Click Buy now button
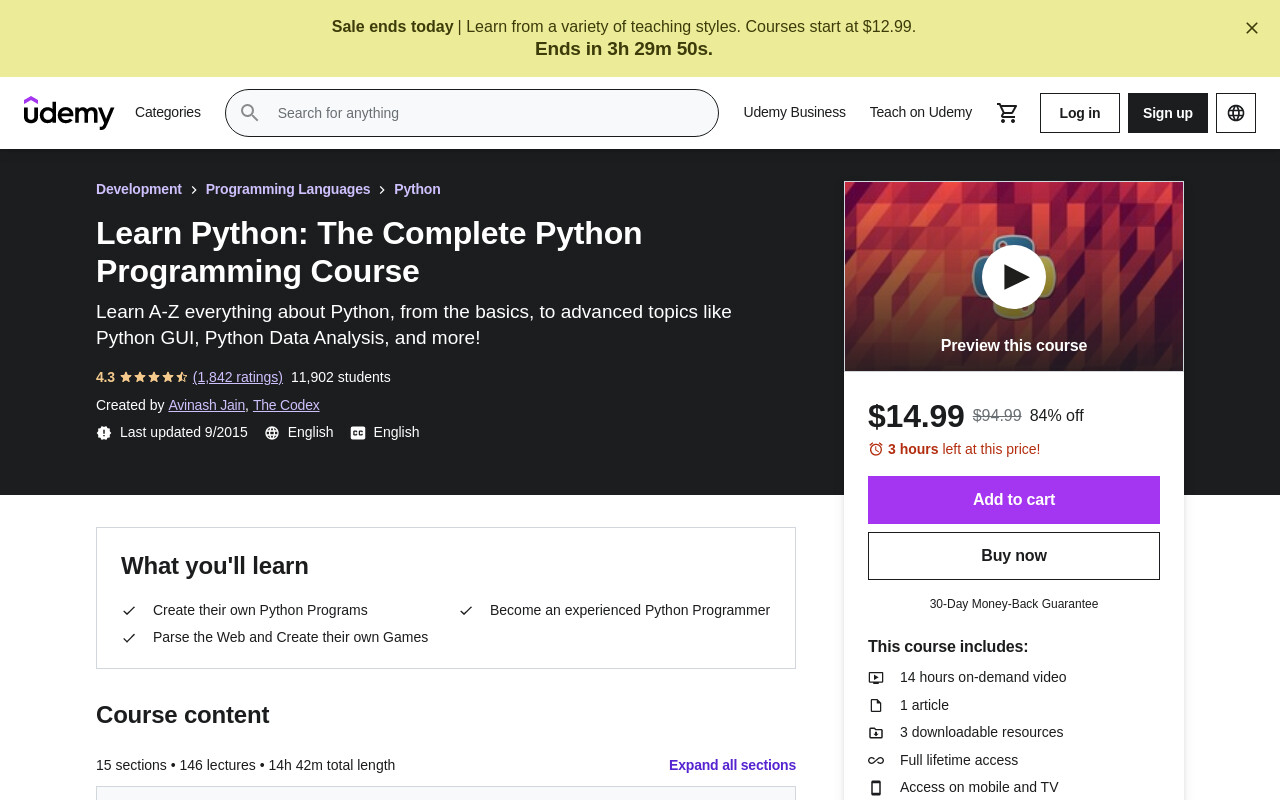The image size is (1280, 800). tap(1014, 556)
